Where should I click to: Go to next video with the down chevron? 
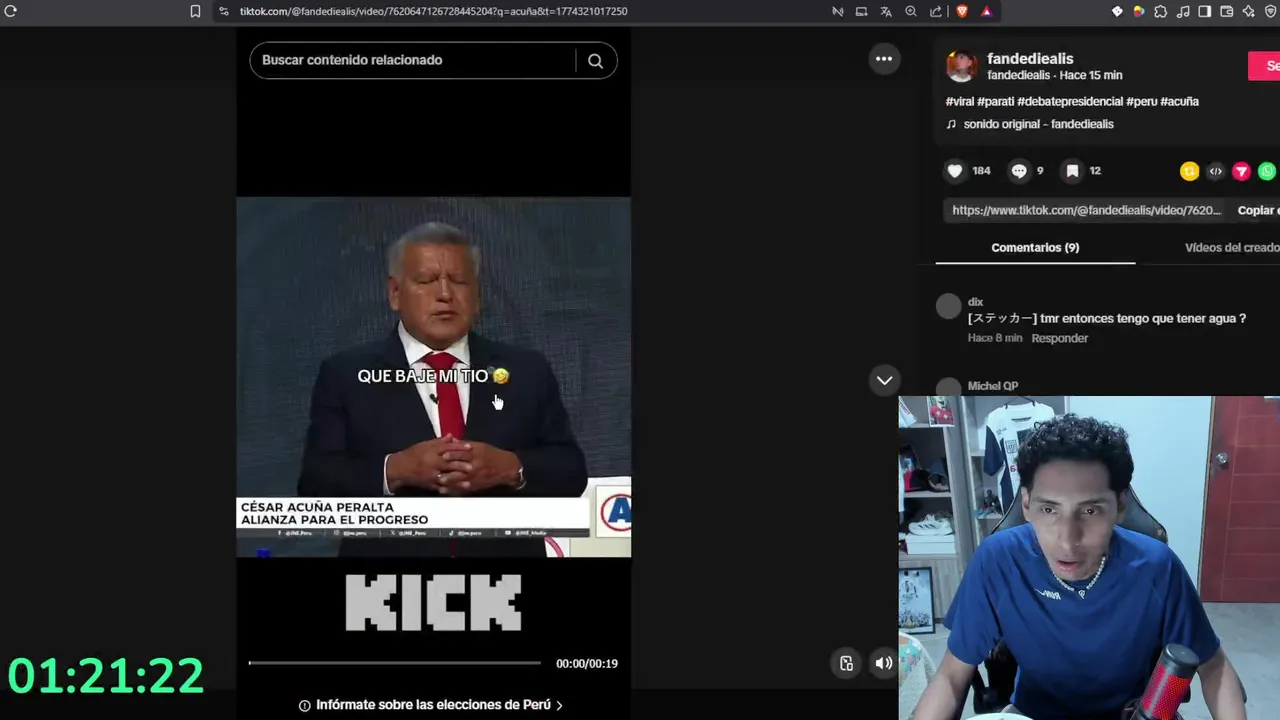[x=884, y=380]
